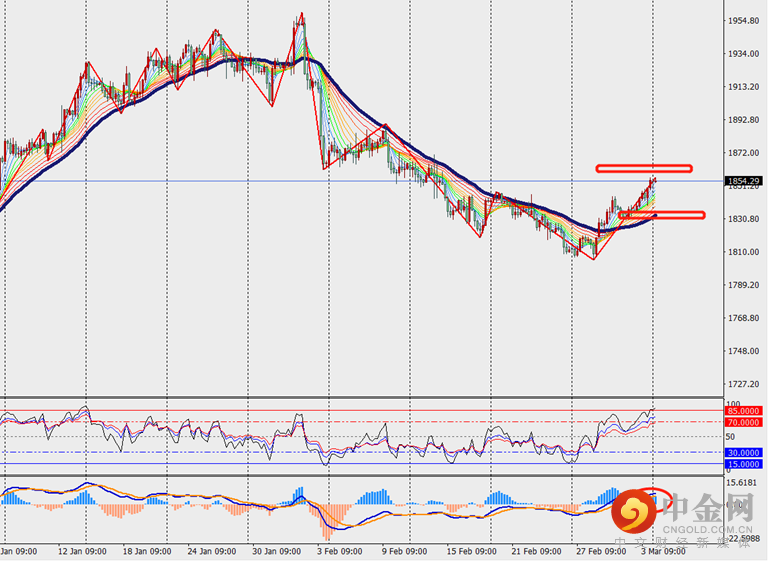Click the 1748.00 price axis label
This screenshot has width=768, height=561.
741,351
